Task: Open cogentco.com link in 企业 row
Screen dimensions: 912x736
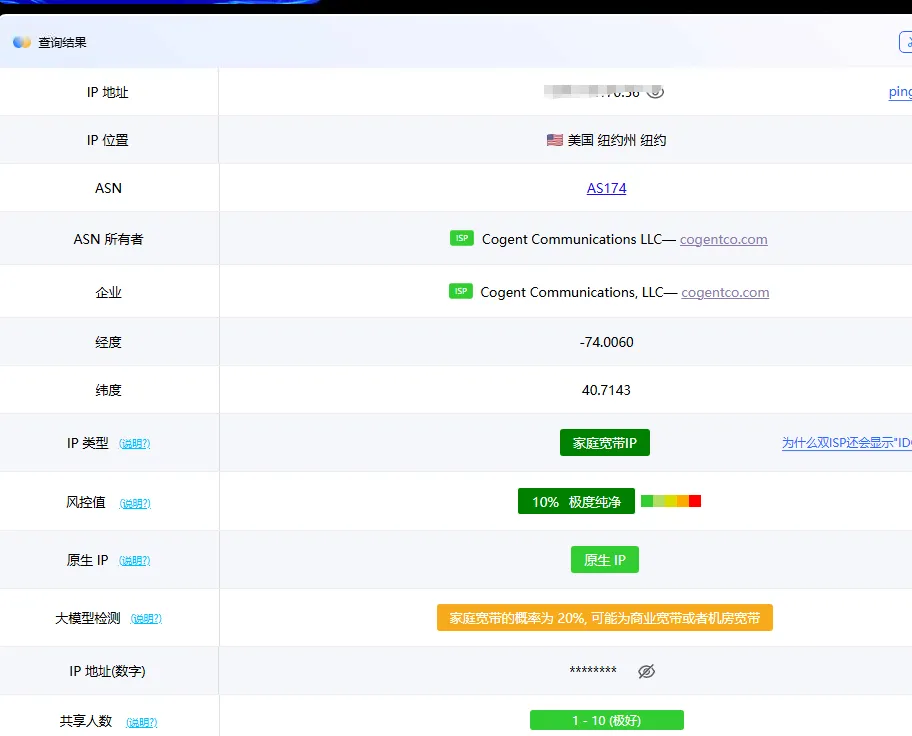Action: coord(725,293)
